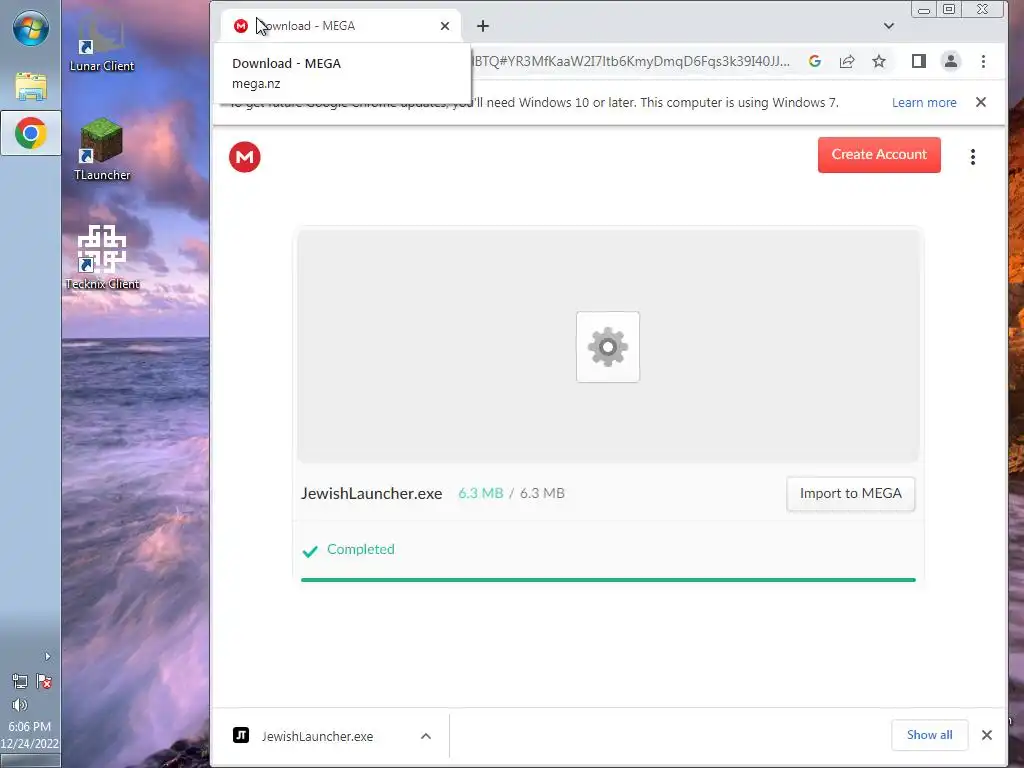
Task: Open the Chrome profile avatar
Action: (x=951, y=61)
